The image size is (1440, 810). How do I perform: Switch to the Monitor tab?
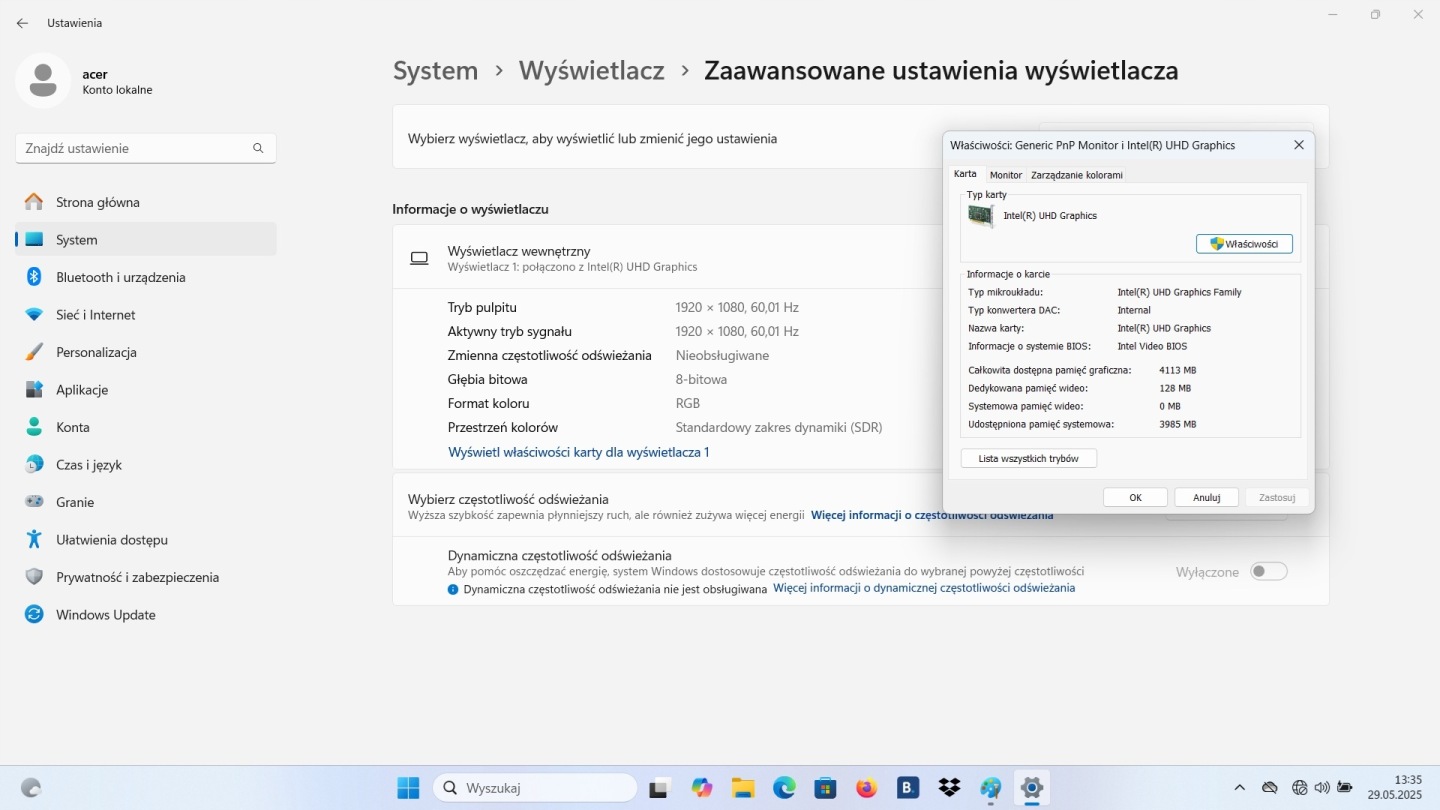(1005, 175)
